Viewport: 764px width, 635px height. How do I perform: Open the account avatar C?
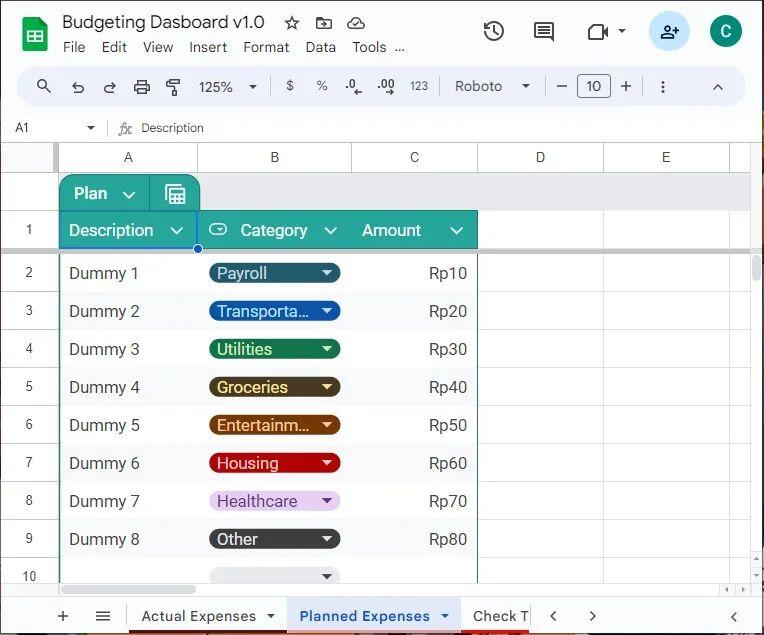coord(726,31)
